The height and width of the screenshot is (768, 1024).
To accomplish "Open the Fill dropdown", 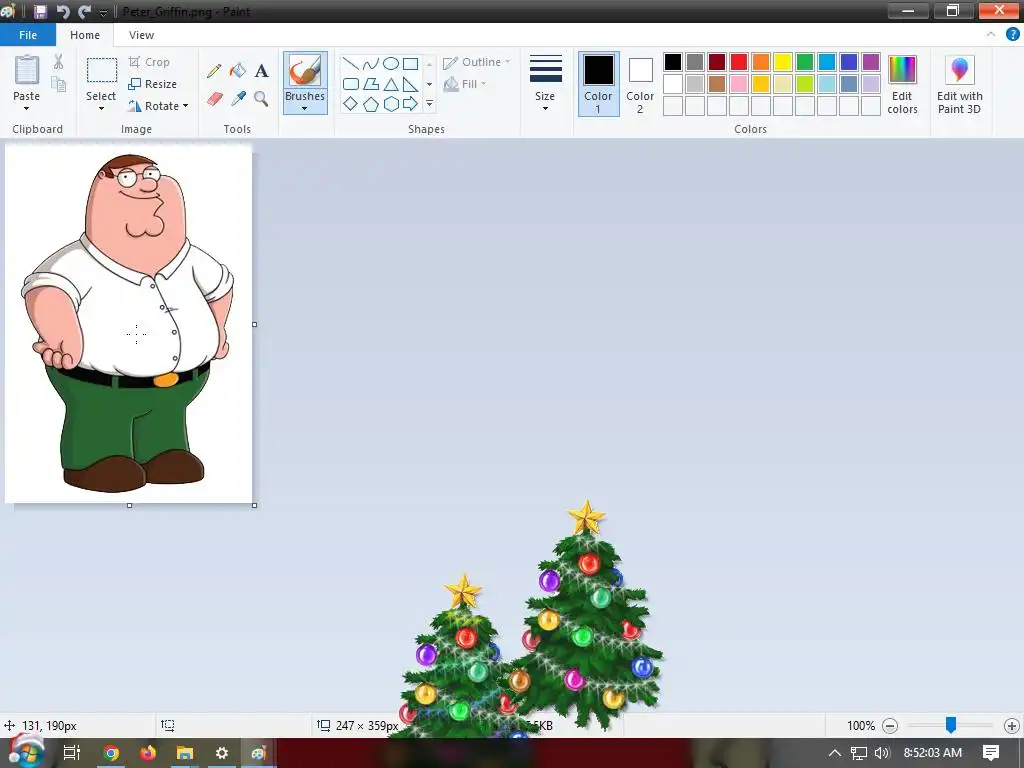I will pos(465,84).
